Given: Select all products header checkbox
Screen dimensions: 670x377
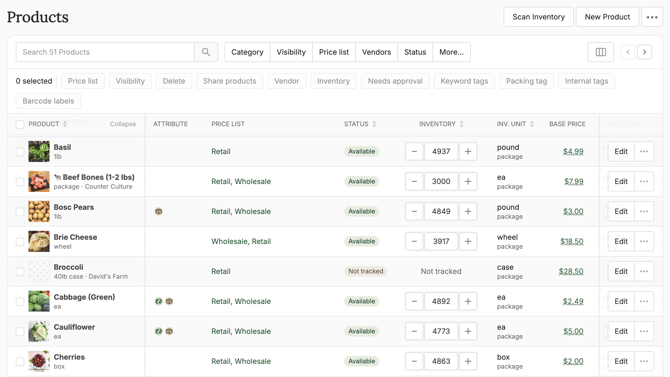Looking at the screenshot, I should click(20, 124).
